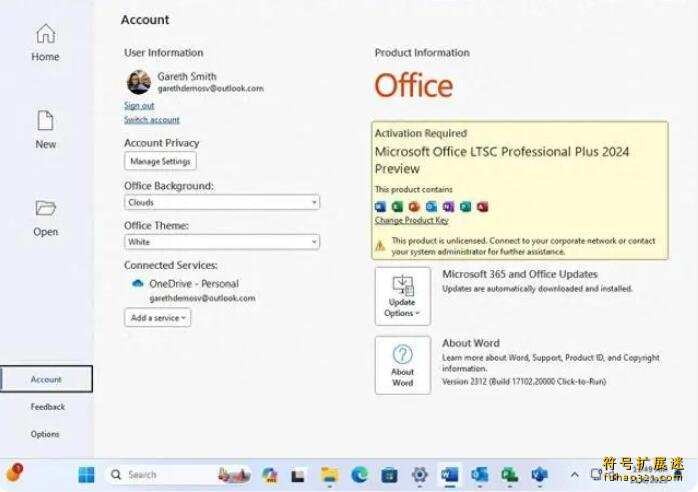Click the Activation Required heading
The image size is (698, 492).
[x=421, y=133]
